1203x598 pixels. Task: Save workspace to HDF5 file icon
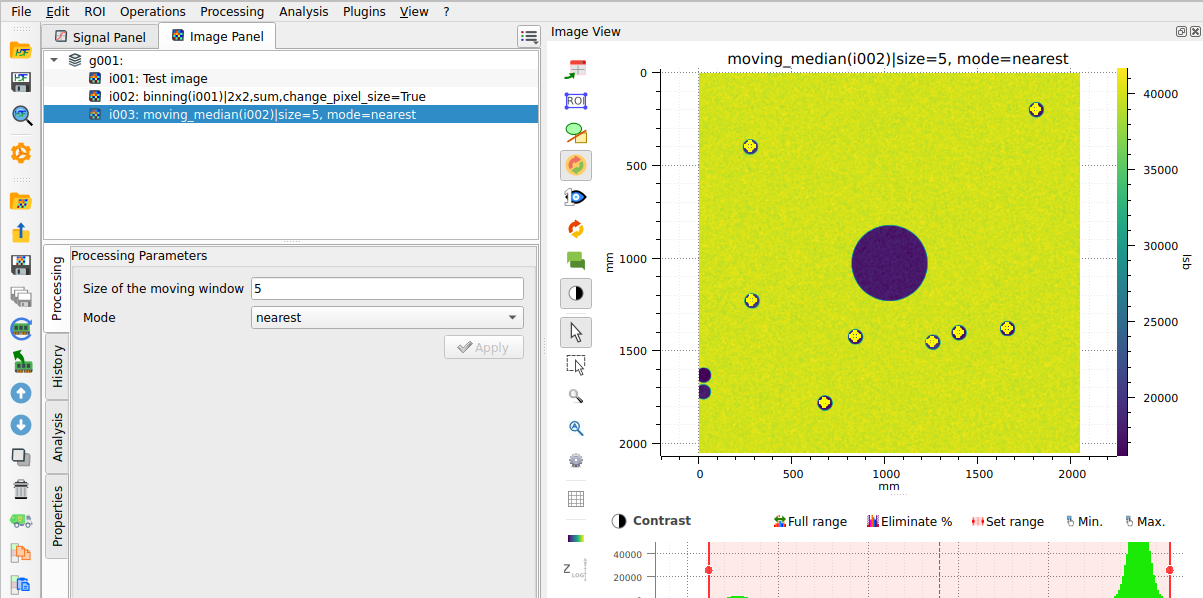21,82
